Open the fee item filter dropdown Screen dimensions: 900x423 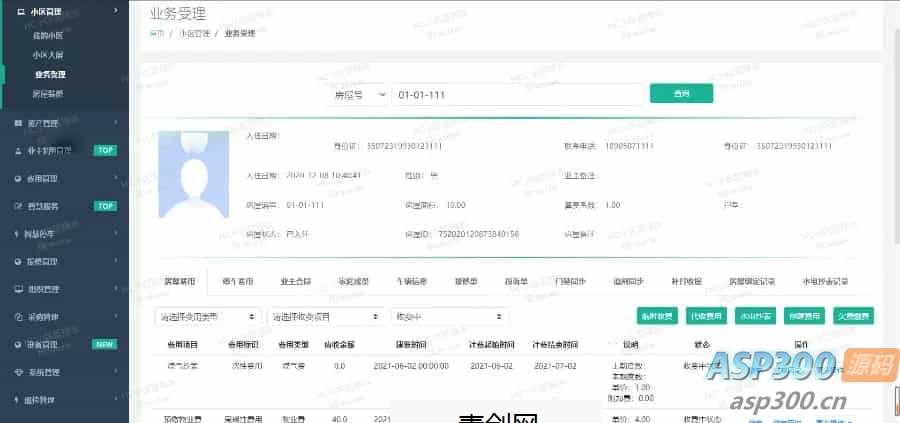pos(326,316)
